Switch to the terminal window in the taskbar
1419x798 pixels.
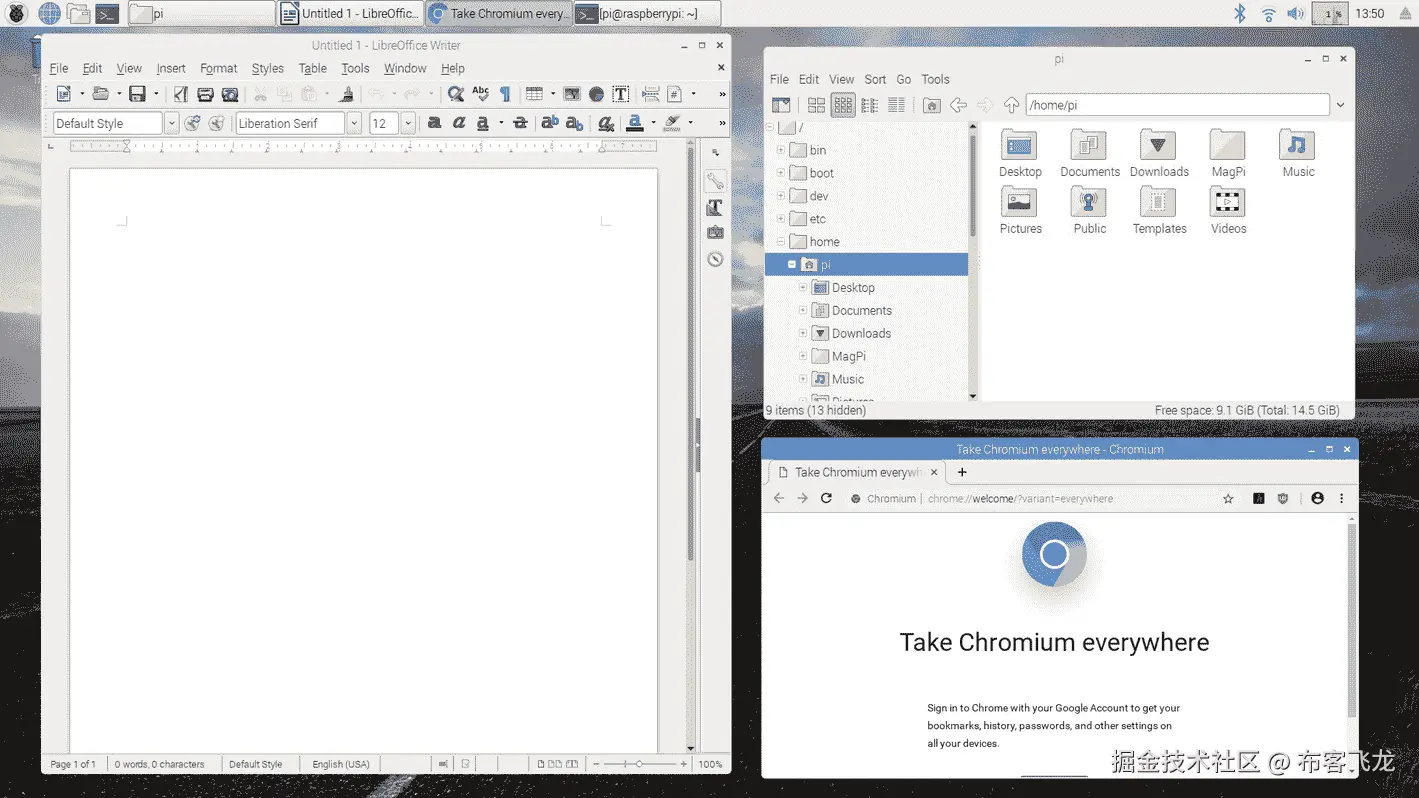point(646,14)
